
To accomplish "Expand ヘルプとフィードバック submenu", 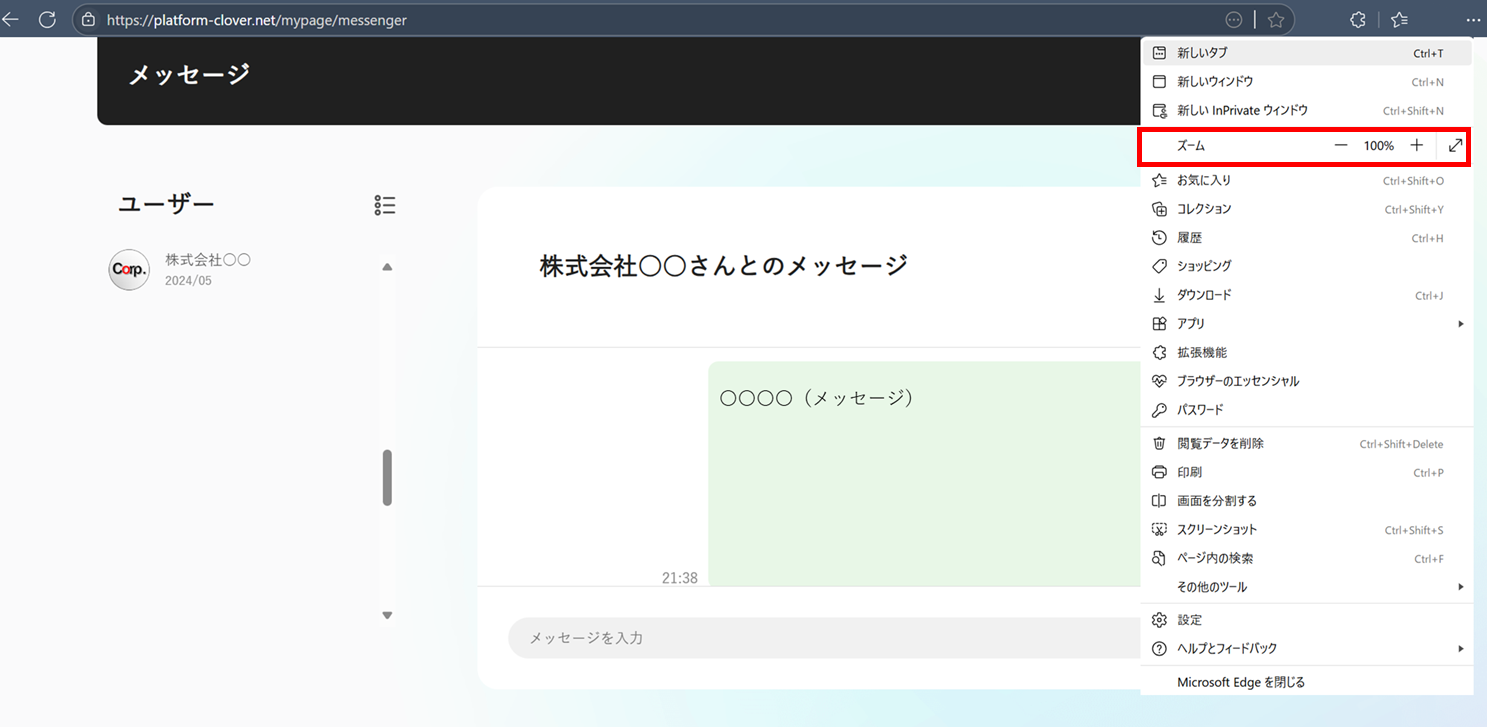I will click(1306, 649).
